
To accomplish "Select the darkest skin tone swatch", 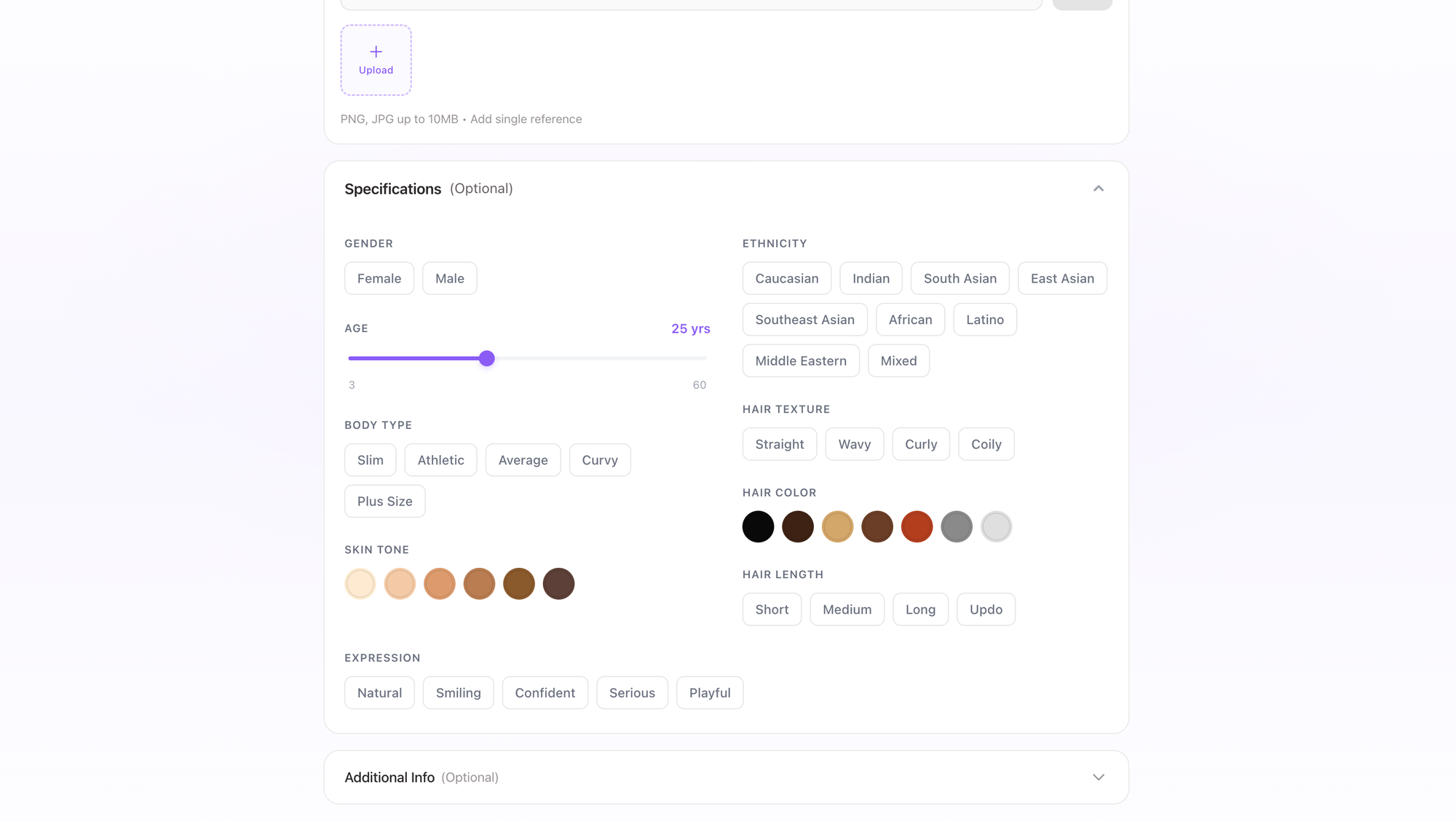I will (558, 584).
